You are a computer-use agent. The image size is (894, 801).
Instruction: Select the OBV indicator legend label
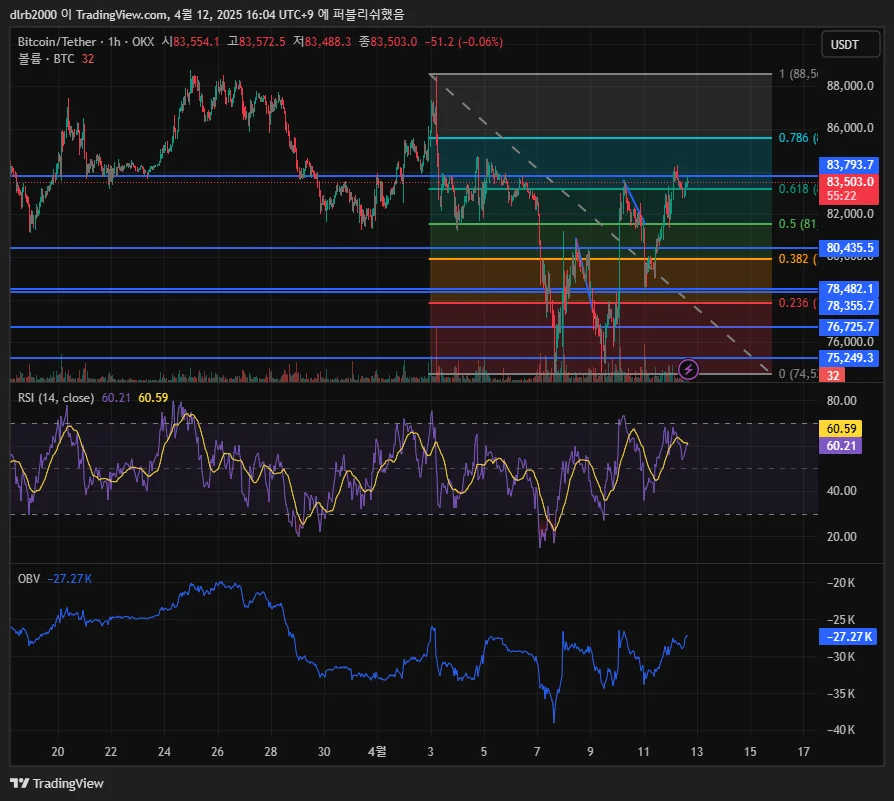click(29, 578)
